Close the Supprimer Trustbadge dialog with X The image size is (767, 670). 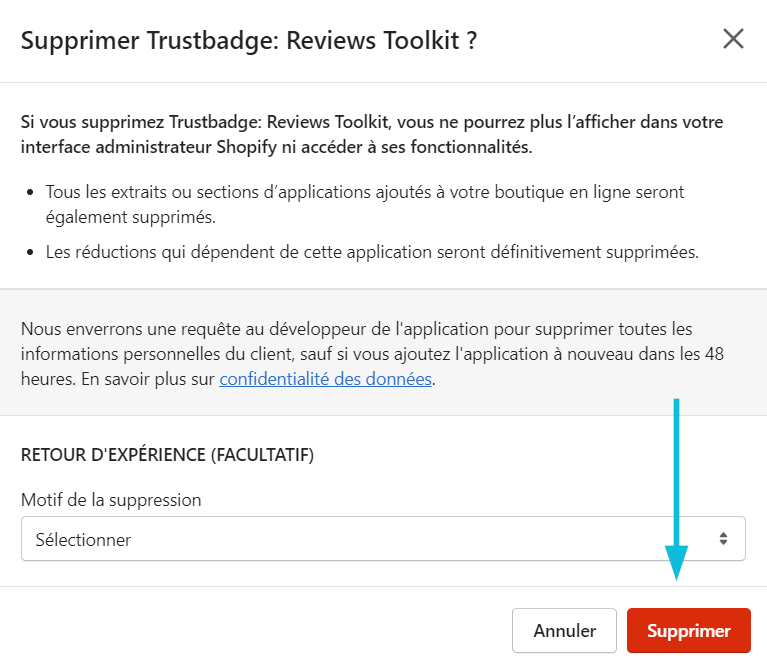click(733, 39)
